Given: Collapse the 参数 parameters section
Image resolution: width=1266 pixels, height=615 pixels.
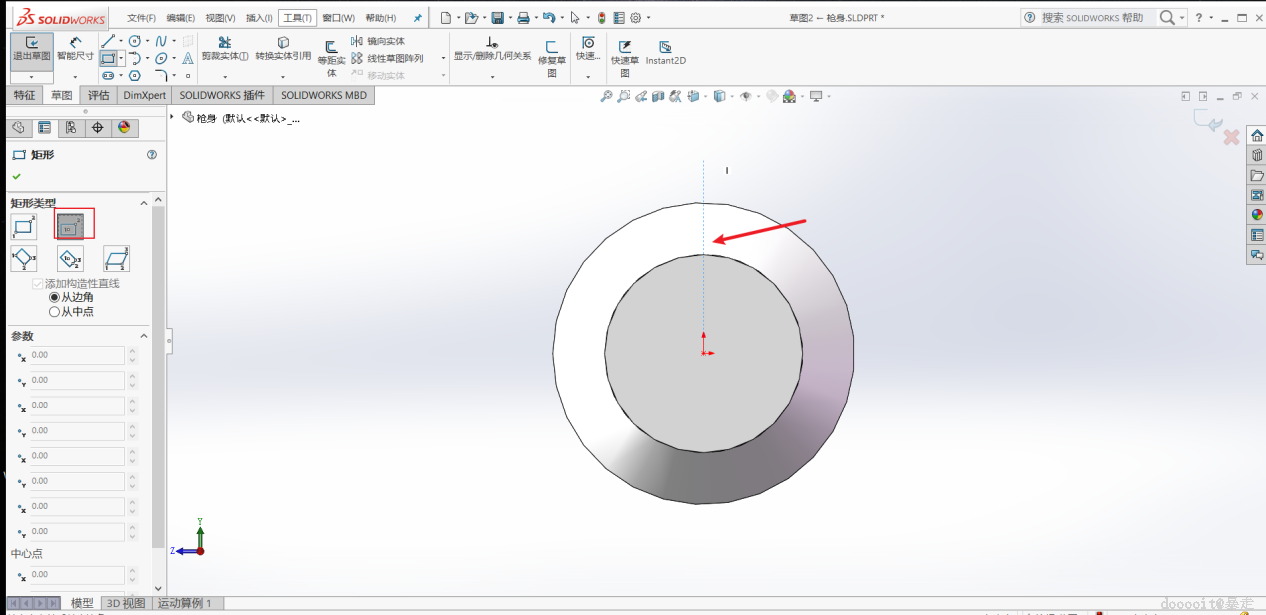Looking at the screenshot, I should (143, 336).
